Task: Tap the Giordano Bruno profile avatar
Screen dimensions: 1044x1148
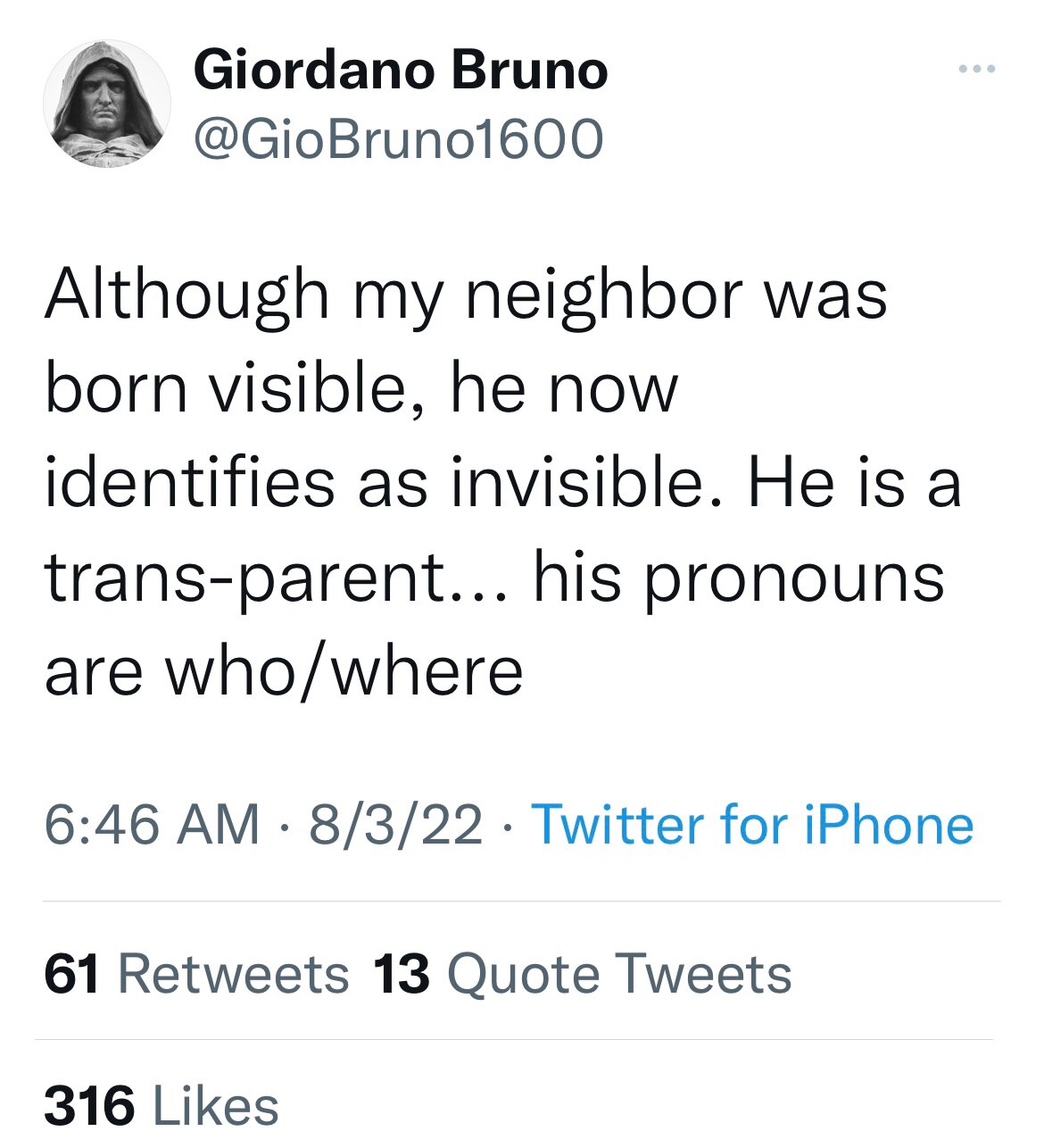Action: point(107,104)
